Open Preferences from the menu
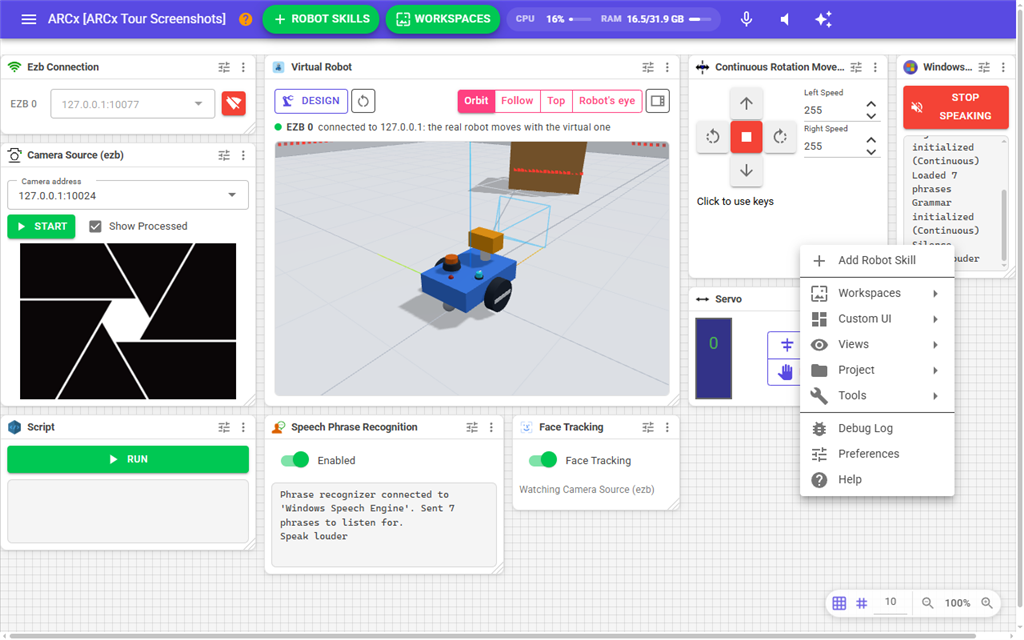The image size is (1024, 640). pos(877,454)
